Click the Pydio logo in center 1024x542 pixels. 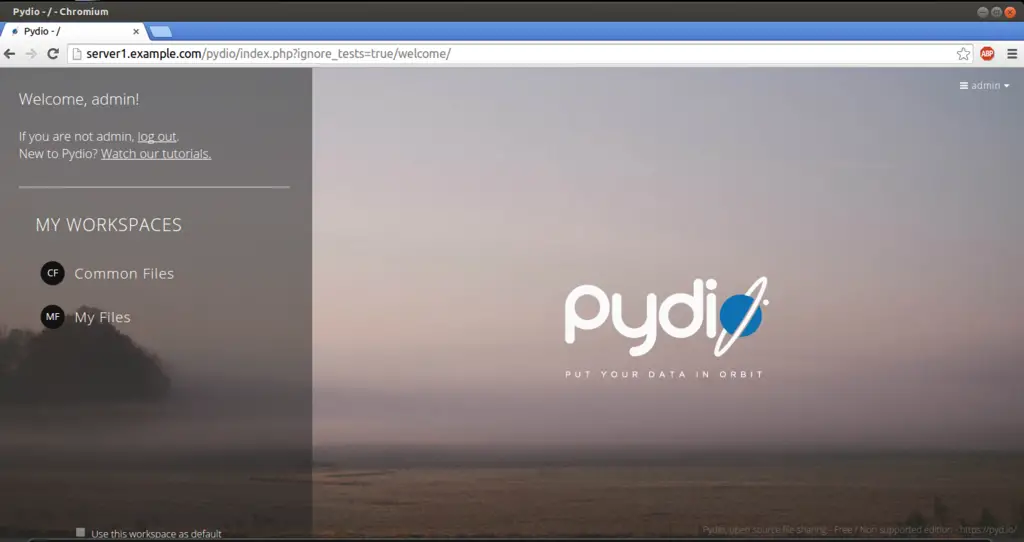pos(666,317)
